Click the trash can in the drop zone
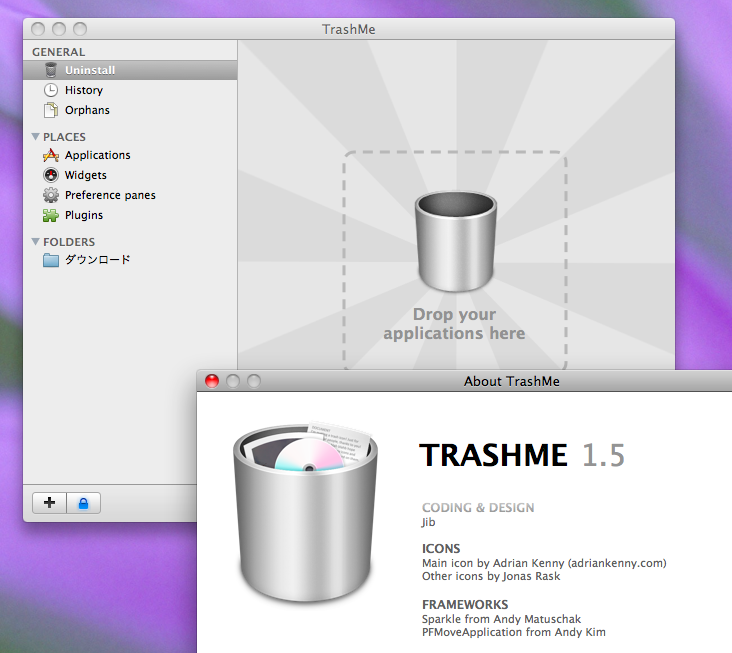Viewport: 732px width, 653px height. (455, 243)
